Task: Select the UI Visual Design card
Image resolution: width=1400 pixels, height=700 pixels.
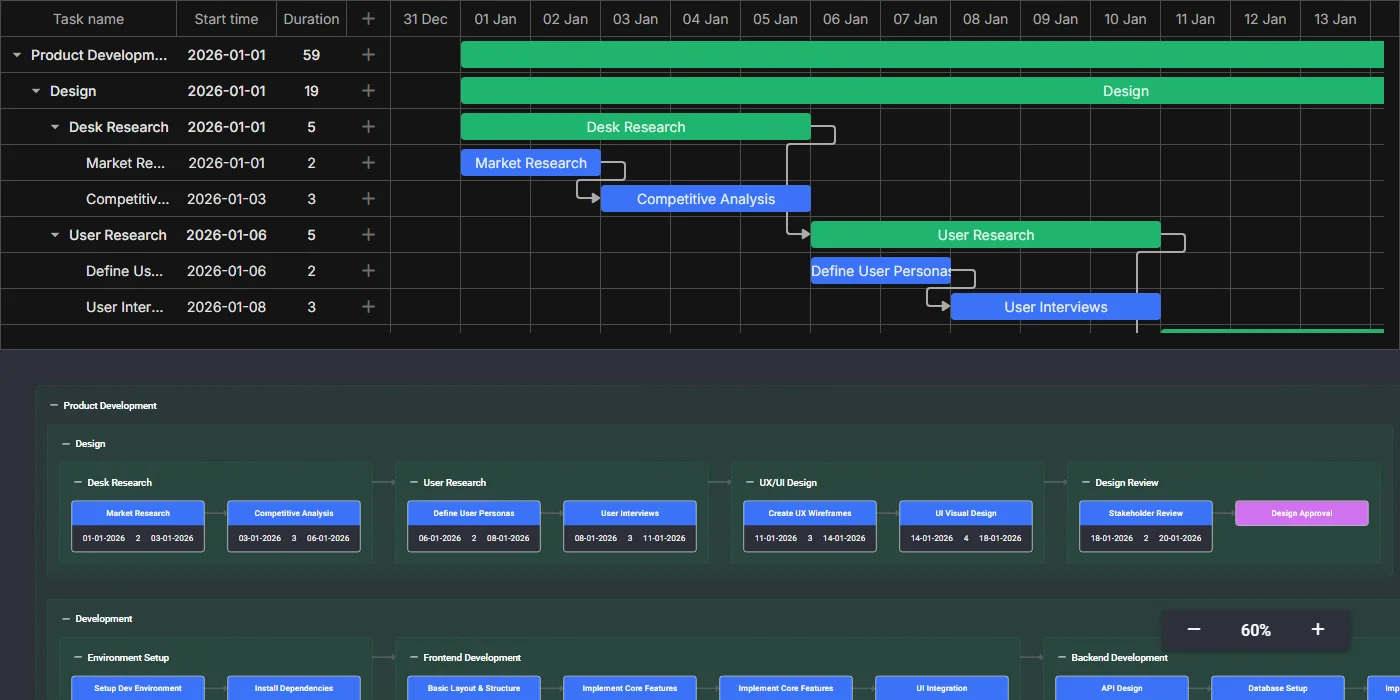Action: pyautogui.click(x=966, y=526)
